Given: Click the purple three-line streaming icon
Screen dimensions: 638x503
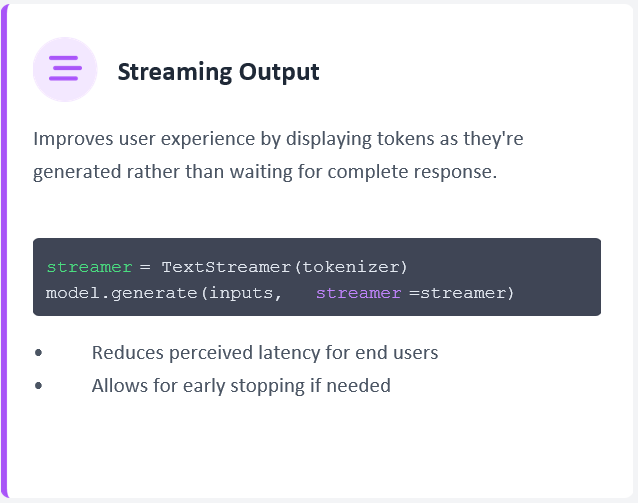Looking at the screenshot, I should (65, 69).
